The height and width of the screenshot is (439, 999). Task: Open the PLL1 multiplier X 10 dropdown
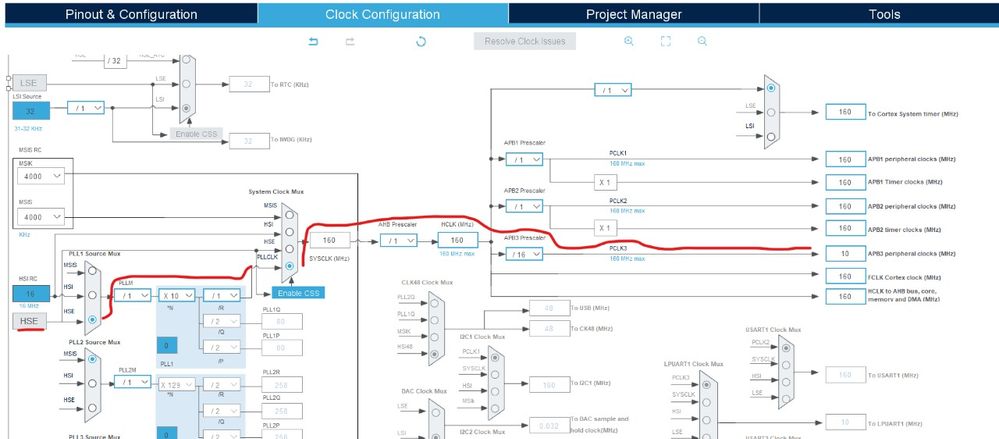178,296
